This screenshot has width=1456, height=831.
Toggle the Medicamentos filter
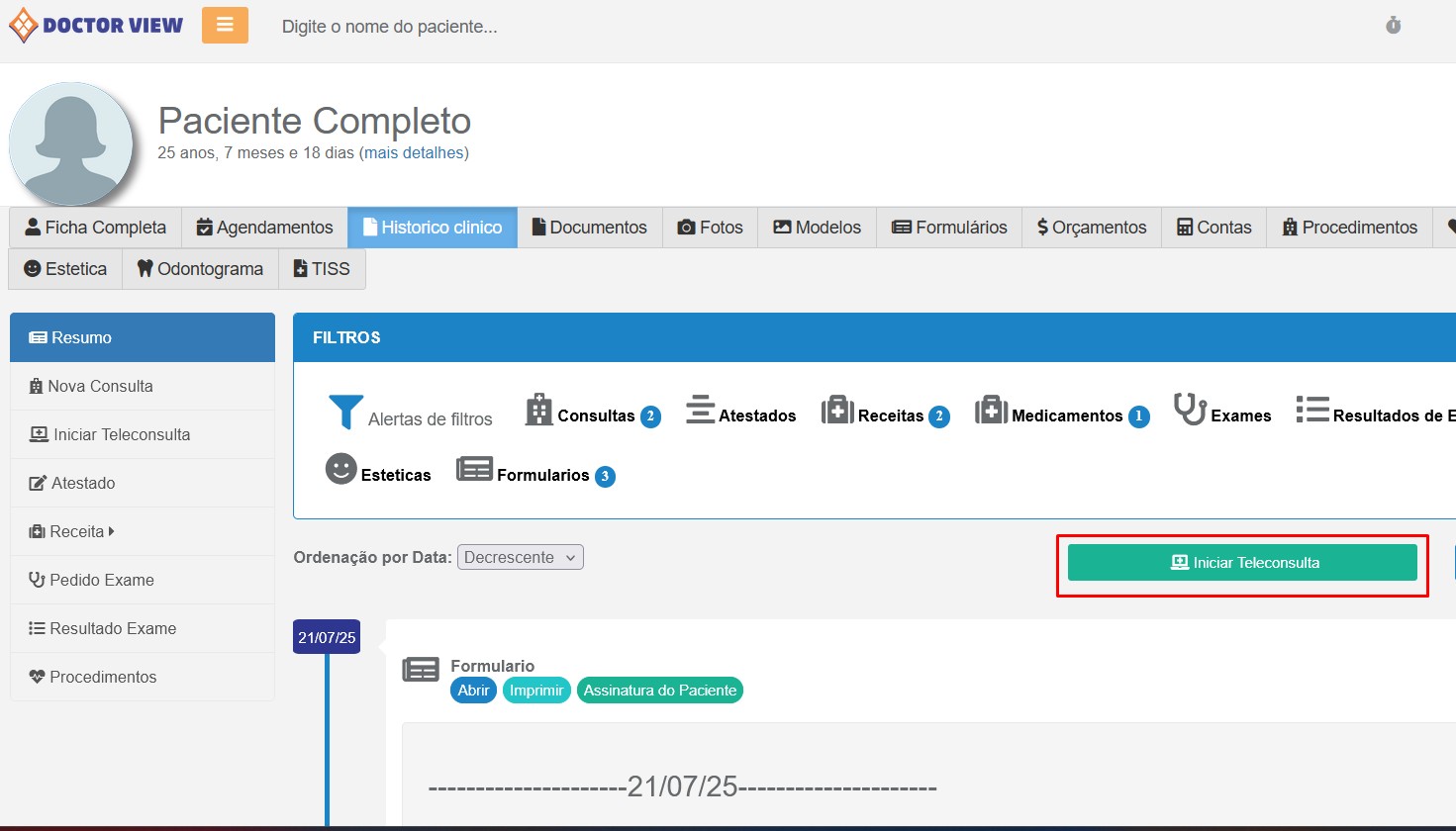pos(1066,415)
